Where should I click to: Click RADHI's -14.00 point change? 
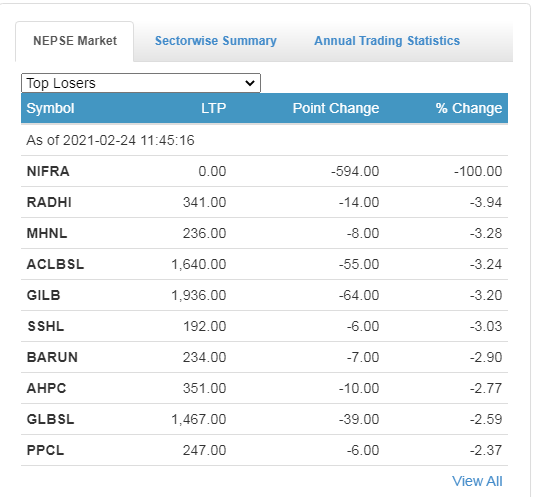[359, 202]
